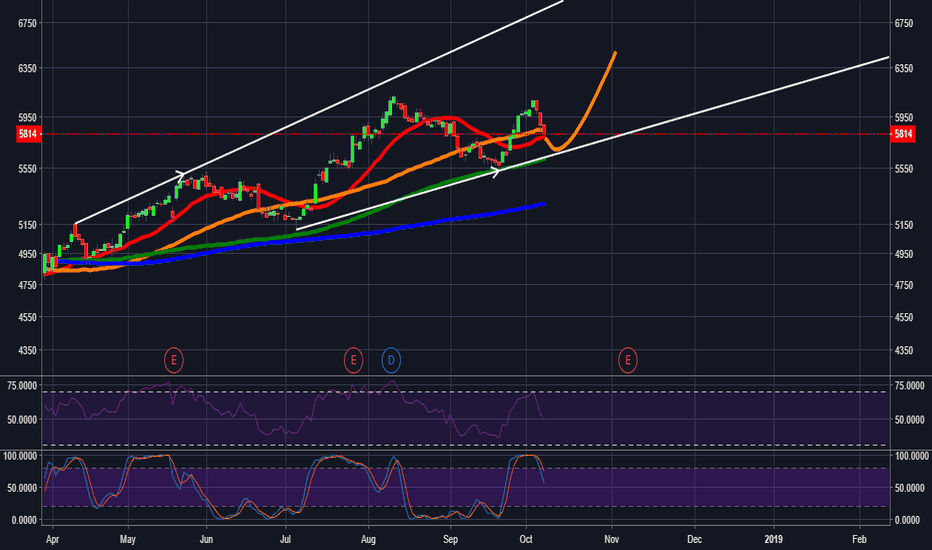Image resolution: width=932 pixels, height=550 pixels.
Task: Click the Oct label on the time axis
Action: tap(526, 539)
